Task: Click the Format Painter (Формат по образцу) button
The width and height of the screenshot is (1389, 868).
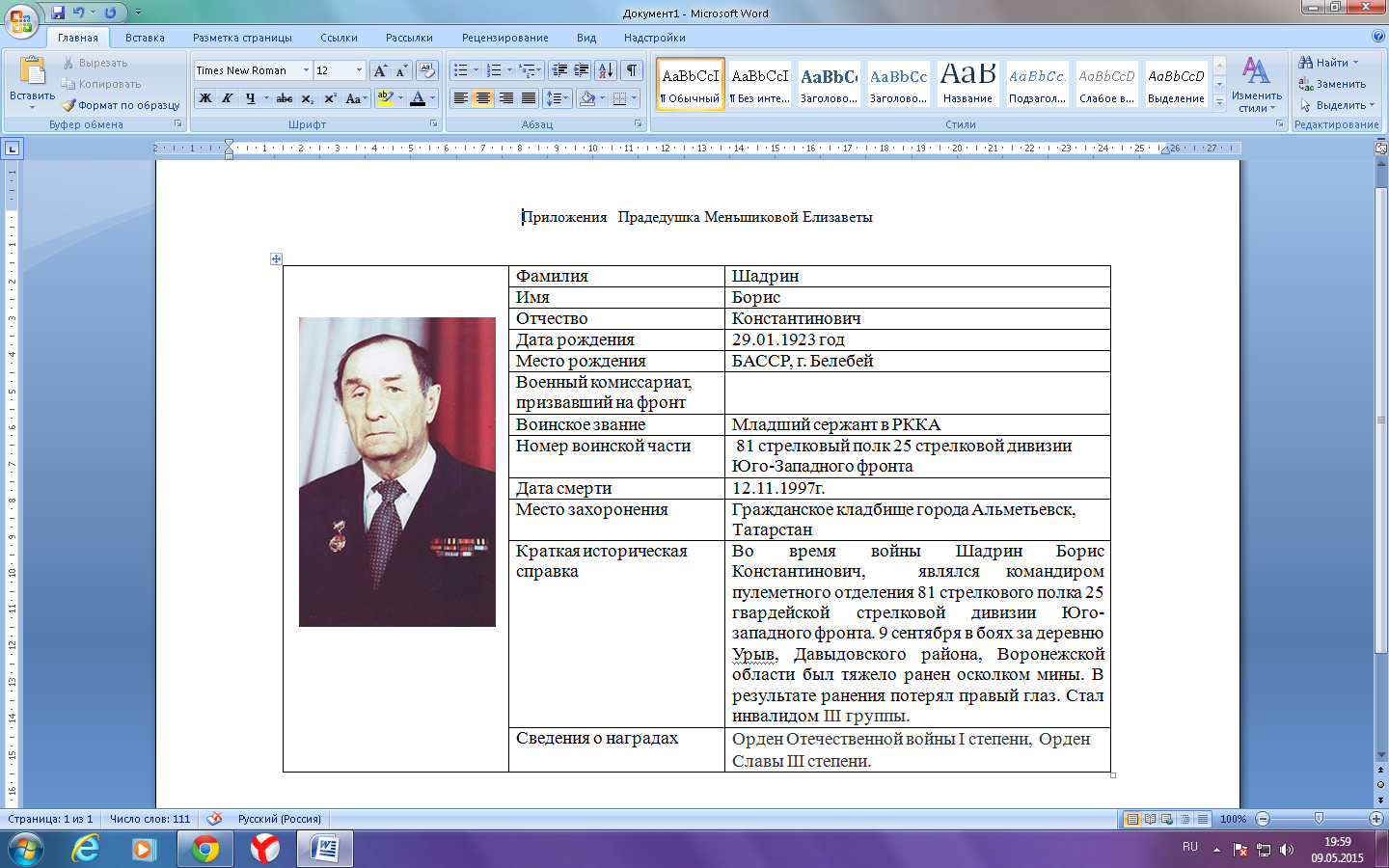Action: 122,105
